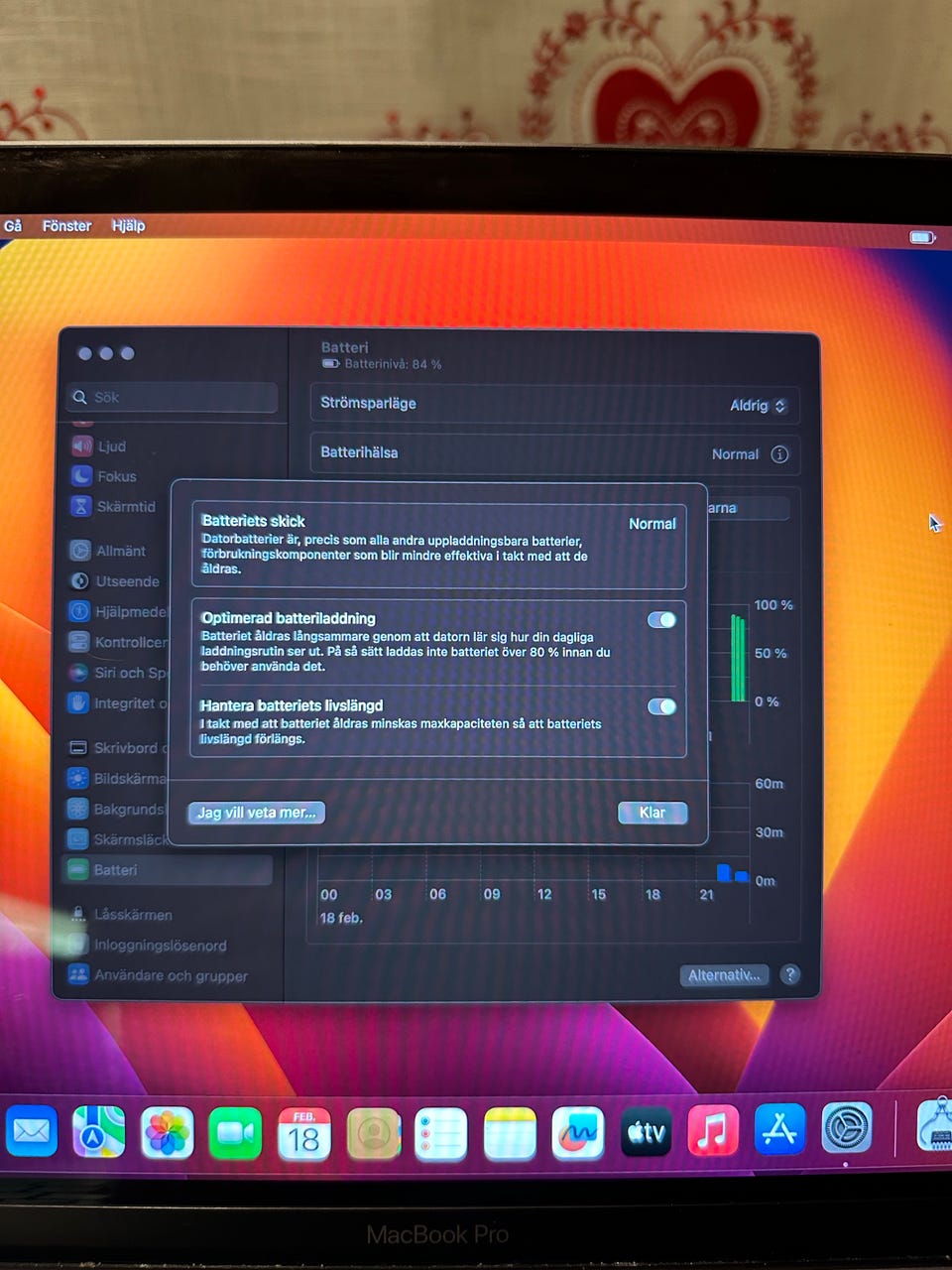Click Jag vill veta mer button
The width and height of the screenshot is (952, 1270).
(256, 813)
